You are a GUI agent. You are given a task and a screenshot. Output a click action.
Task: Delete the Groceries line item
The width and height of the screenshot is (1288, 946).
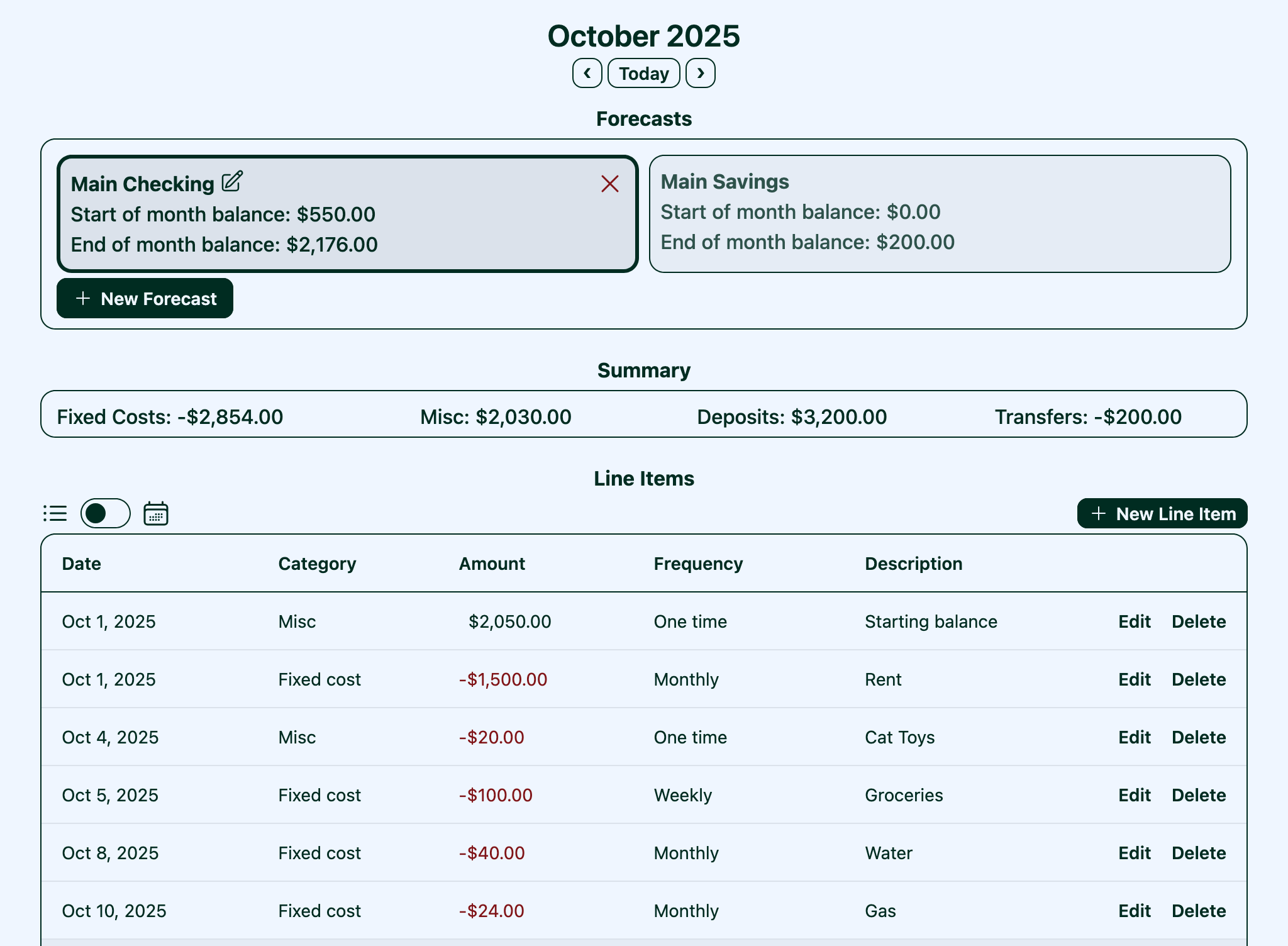[x=1198, y=795]
